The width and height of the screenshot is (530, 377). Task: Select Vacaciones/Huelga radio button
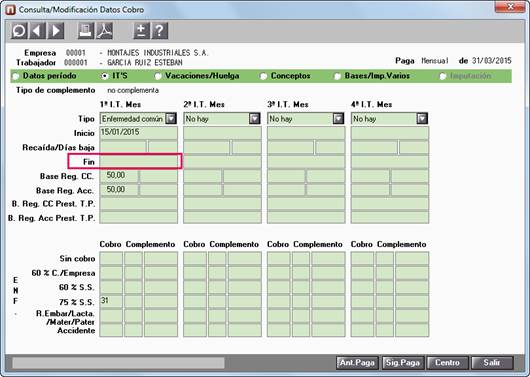(x=158, y=76)
